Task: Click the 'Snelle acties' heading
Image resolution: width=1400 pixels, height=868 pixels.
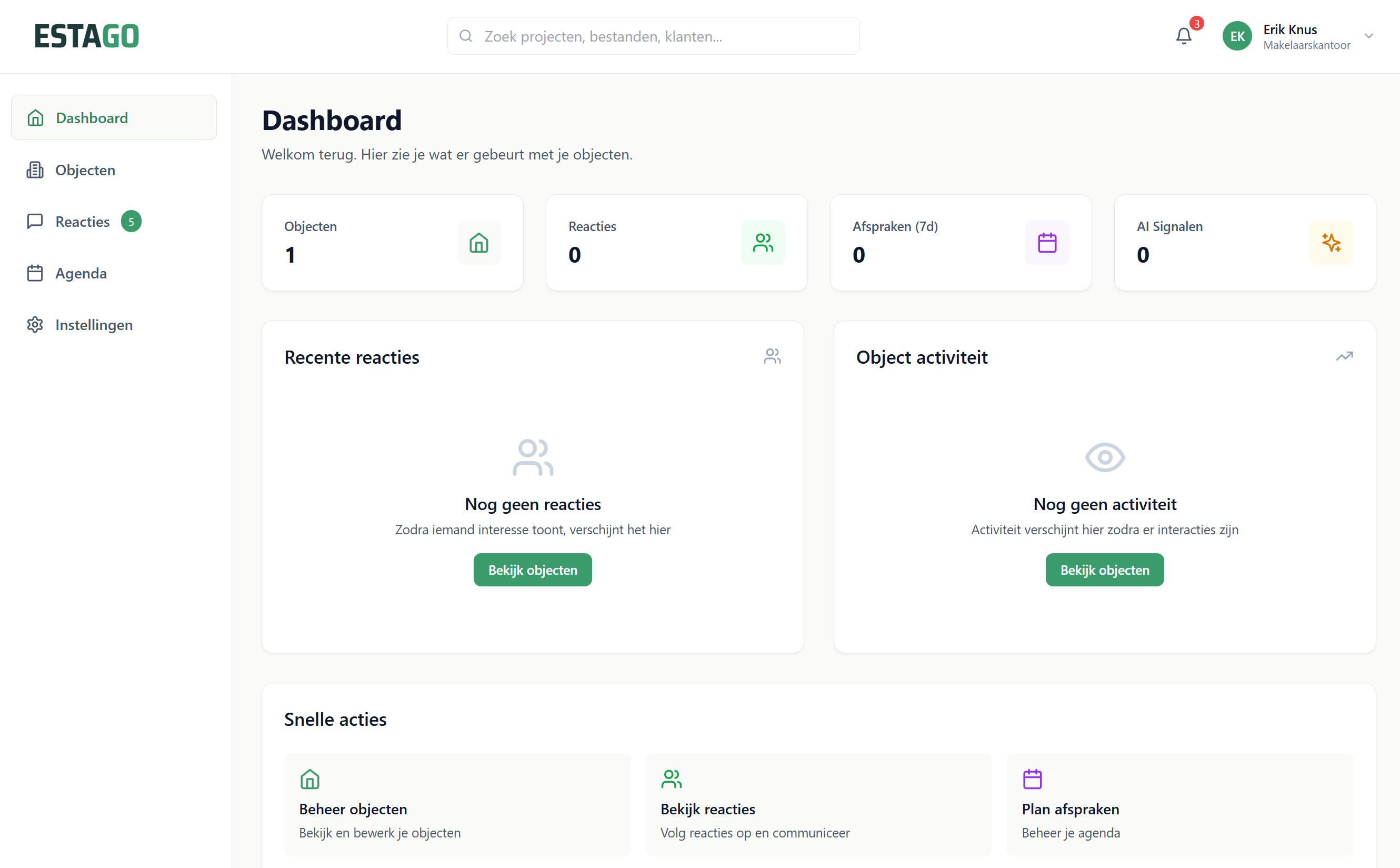Action: coord(335,720)
